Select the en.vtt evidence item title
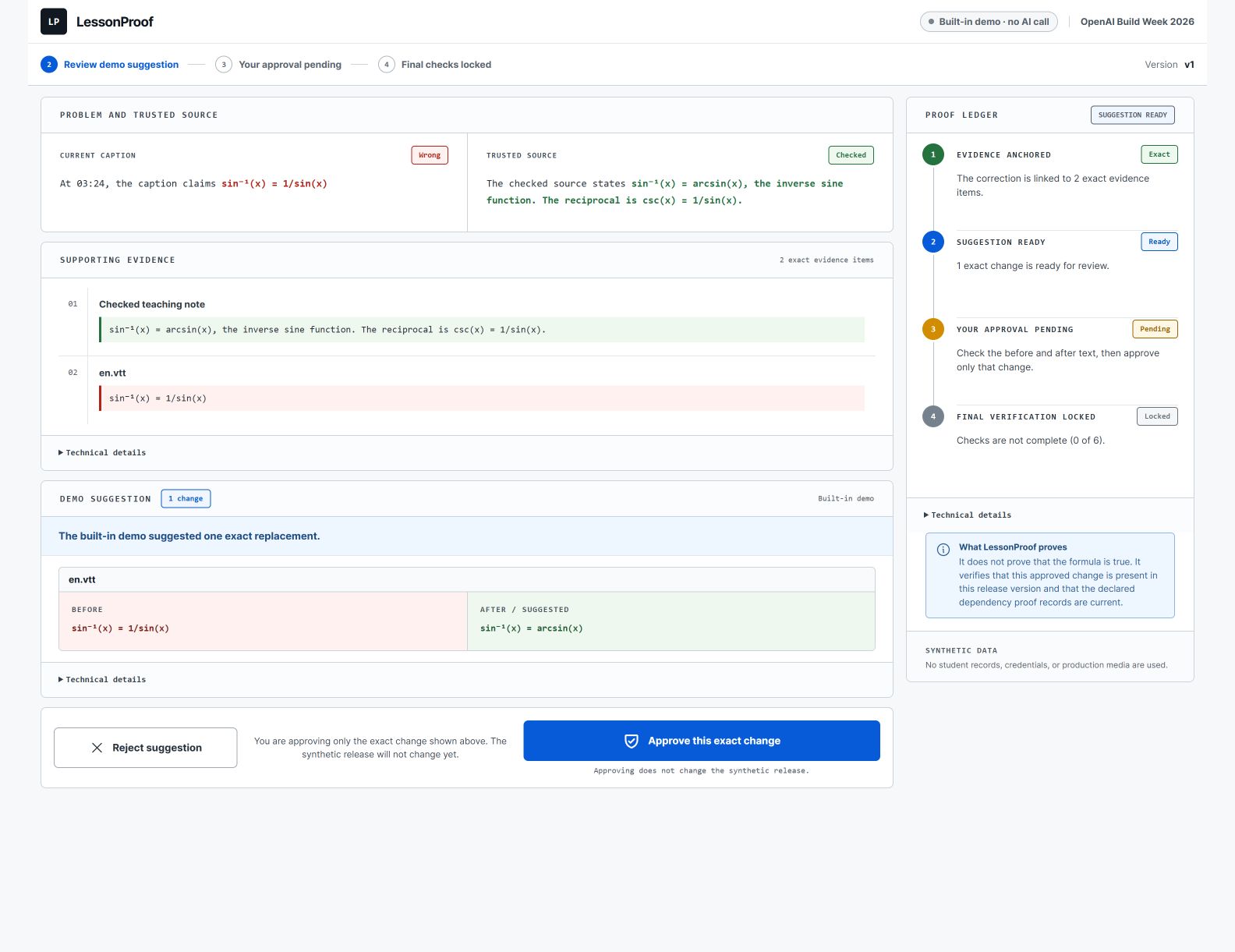1235x952 pixels. (112, 373)
